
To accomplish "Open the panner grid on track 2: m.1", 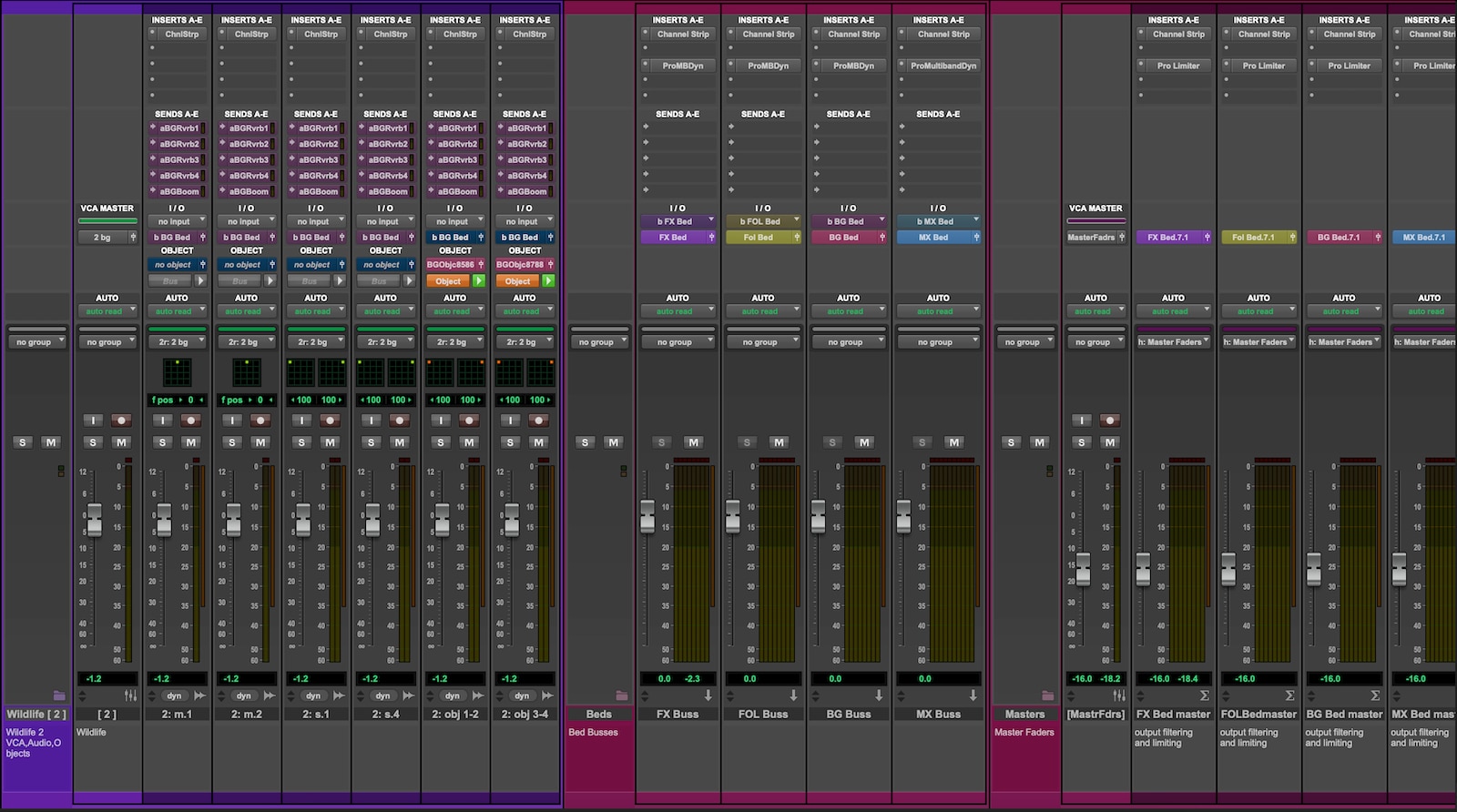I will click(x=177, y=372).
